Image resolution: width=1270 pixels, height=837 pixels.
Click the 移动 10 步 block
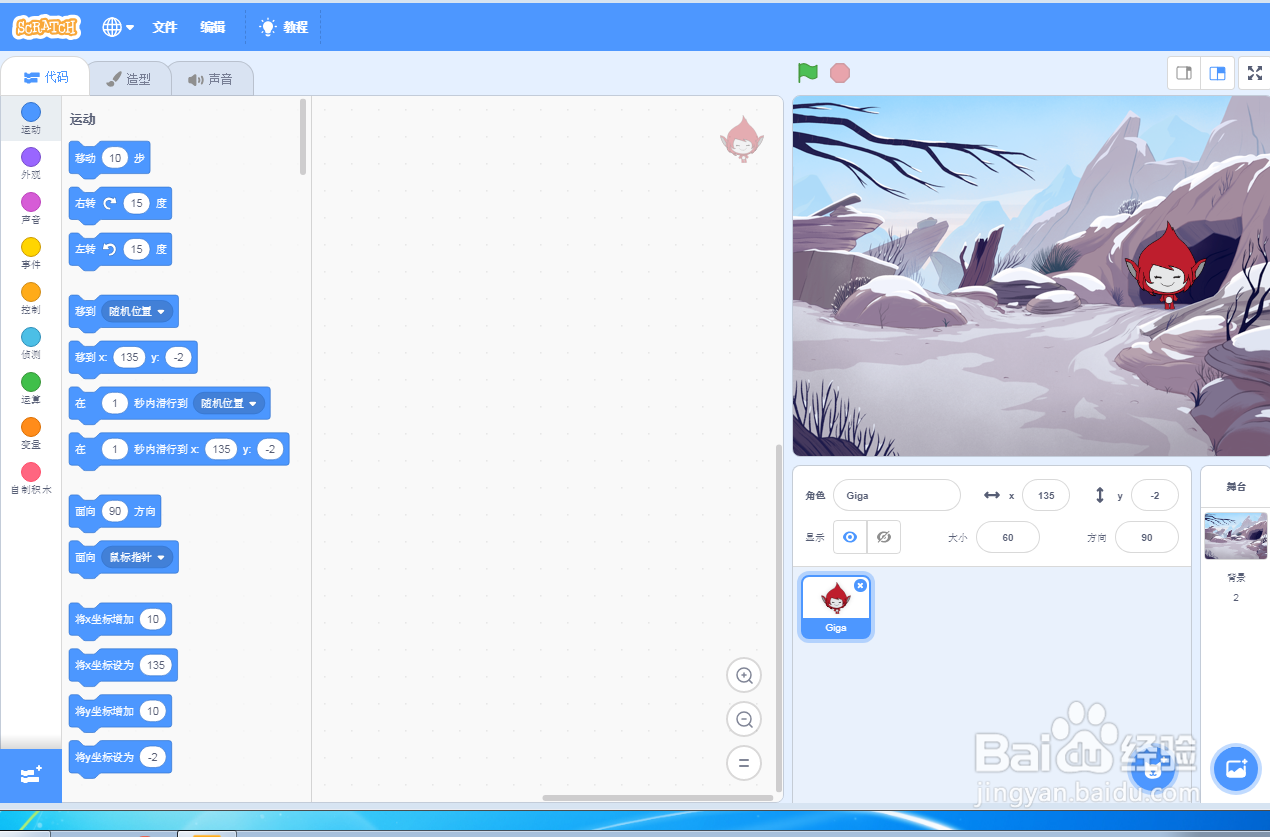[109, 158]
